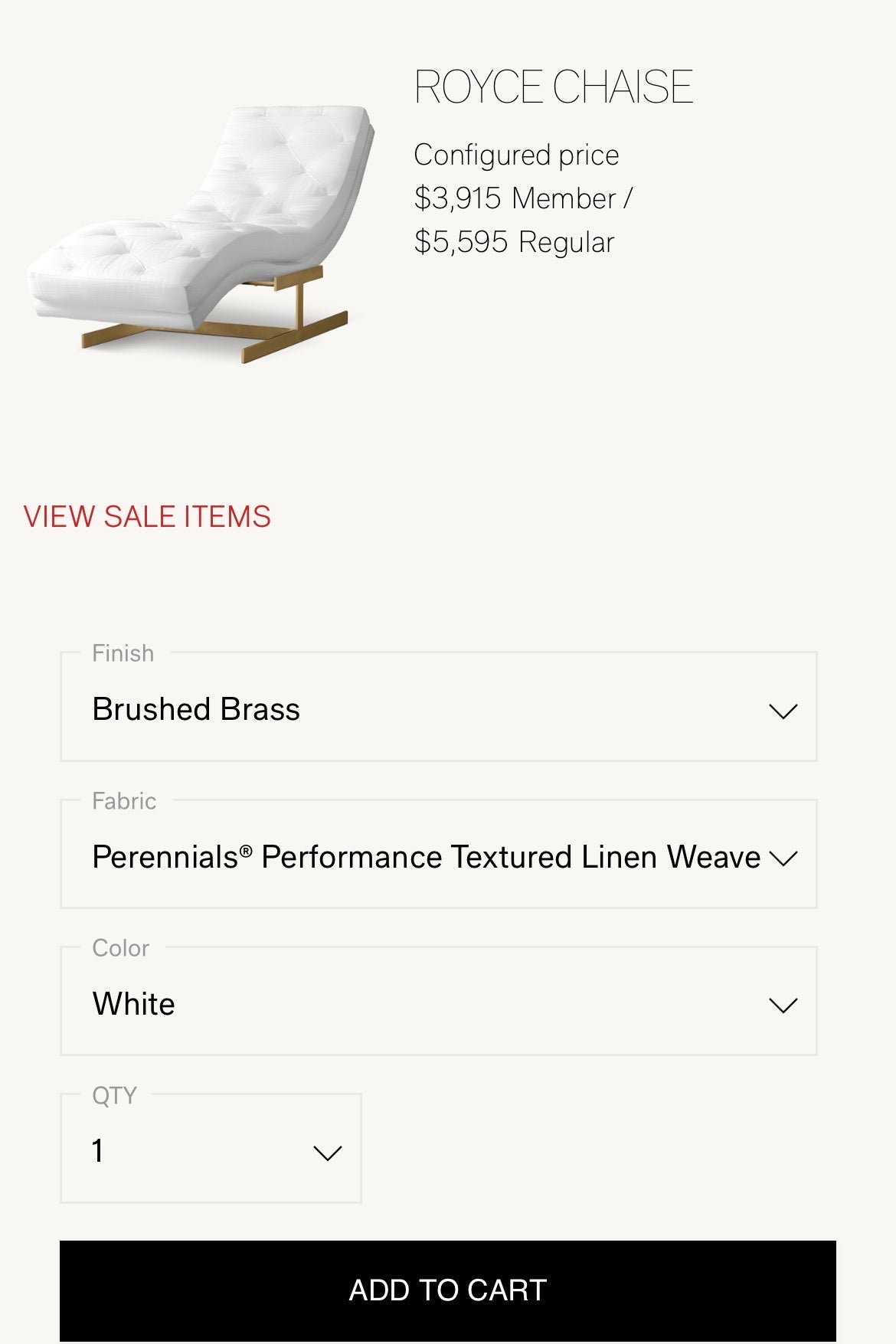Click the ROYCE CHAISE product title
Viewport: 896px width, 1344px height.
click(554, 87)
